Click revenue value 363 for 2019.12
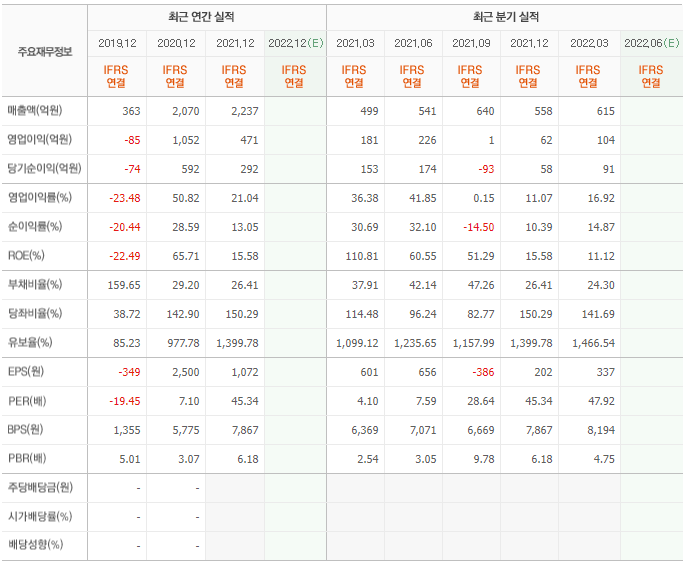The width and height of the screenshot is (687, 561). pyautogui.click(x=131, y=111)
